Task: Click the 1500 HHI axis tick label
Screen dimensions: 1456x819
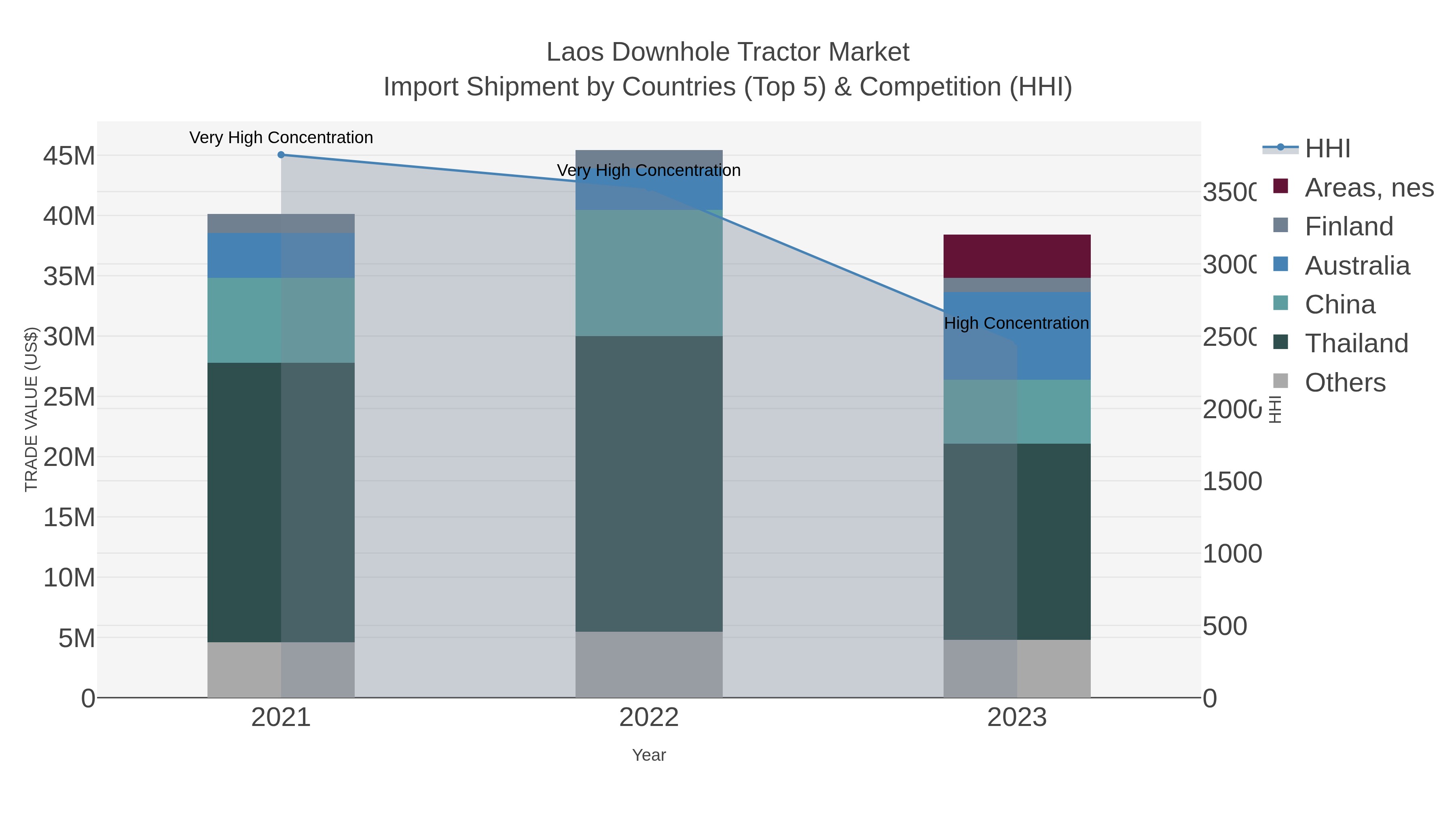Action: tap(1232, 482)
